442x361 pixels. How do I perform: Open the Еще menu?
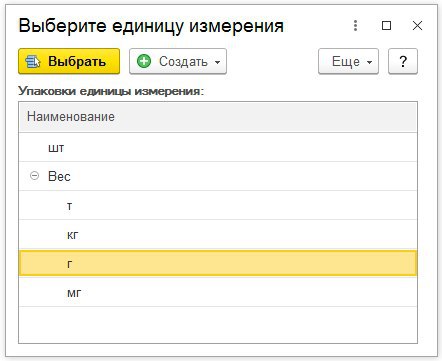(x=348, y=61)
